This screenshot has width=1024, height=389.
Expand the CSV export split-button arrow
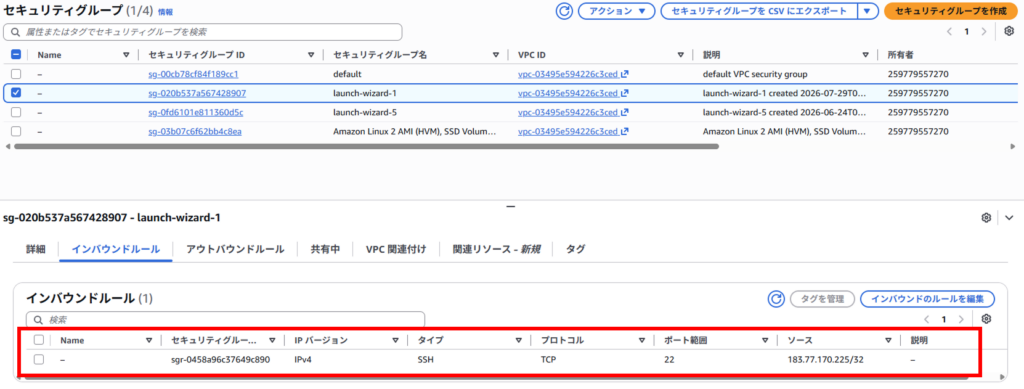click(x=866, y=11)
